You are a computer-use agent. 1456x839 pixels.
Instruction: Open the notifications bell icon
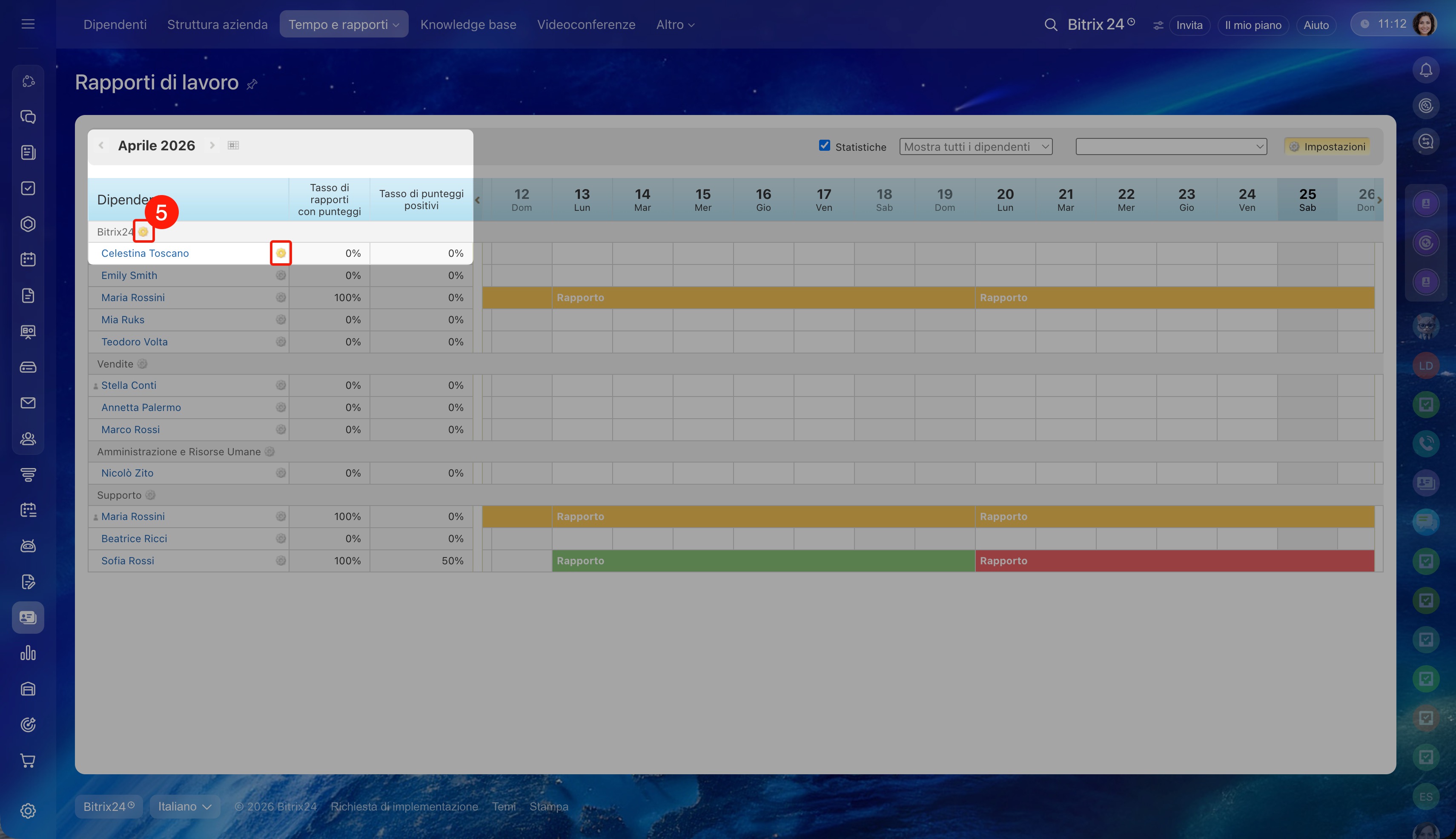(1425, 70)
